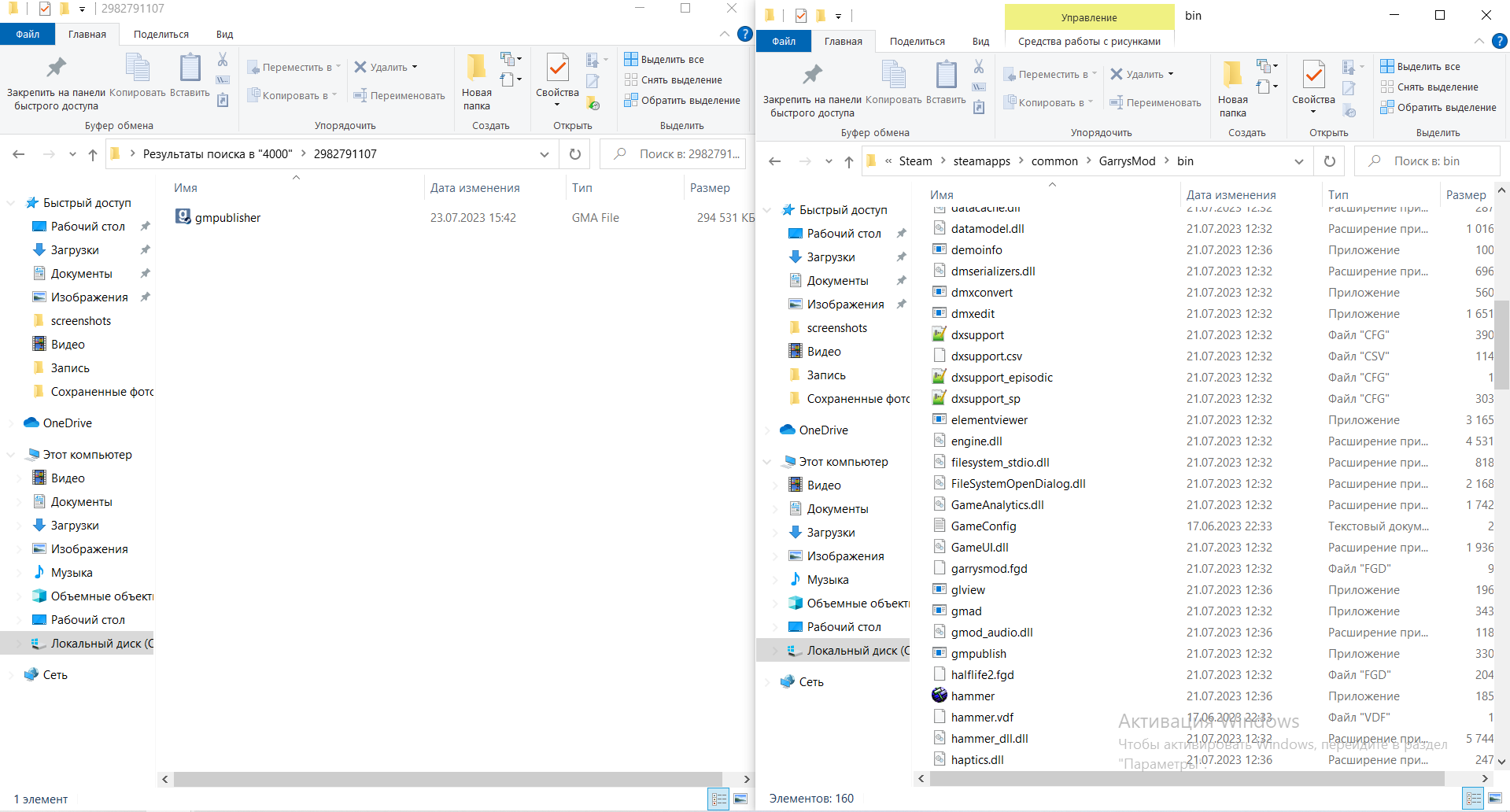Screen dimensions: 1510x812
Task: Open Поделиться tab in bin window
Action: (x=917, y=41)
